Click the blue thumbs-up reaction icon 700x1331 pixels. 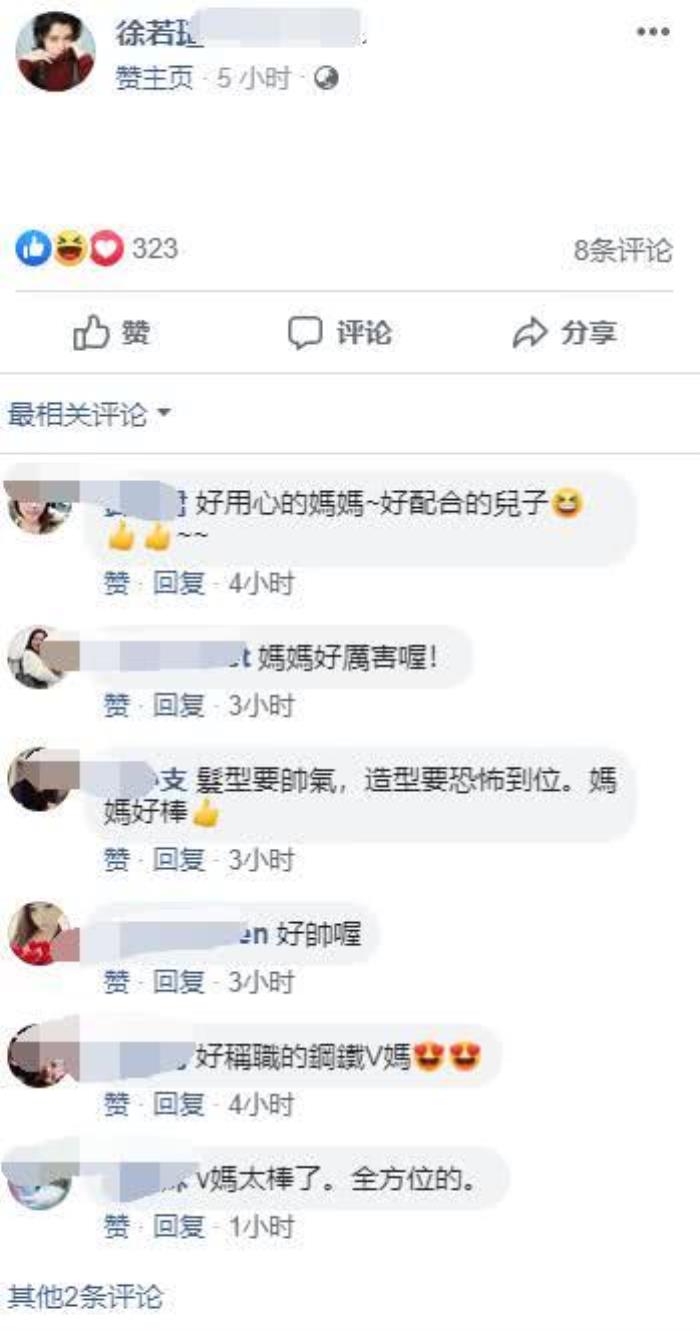pyautogui.click(x=32, y=249)
